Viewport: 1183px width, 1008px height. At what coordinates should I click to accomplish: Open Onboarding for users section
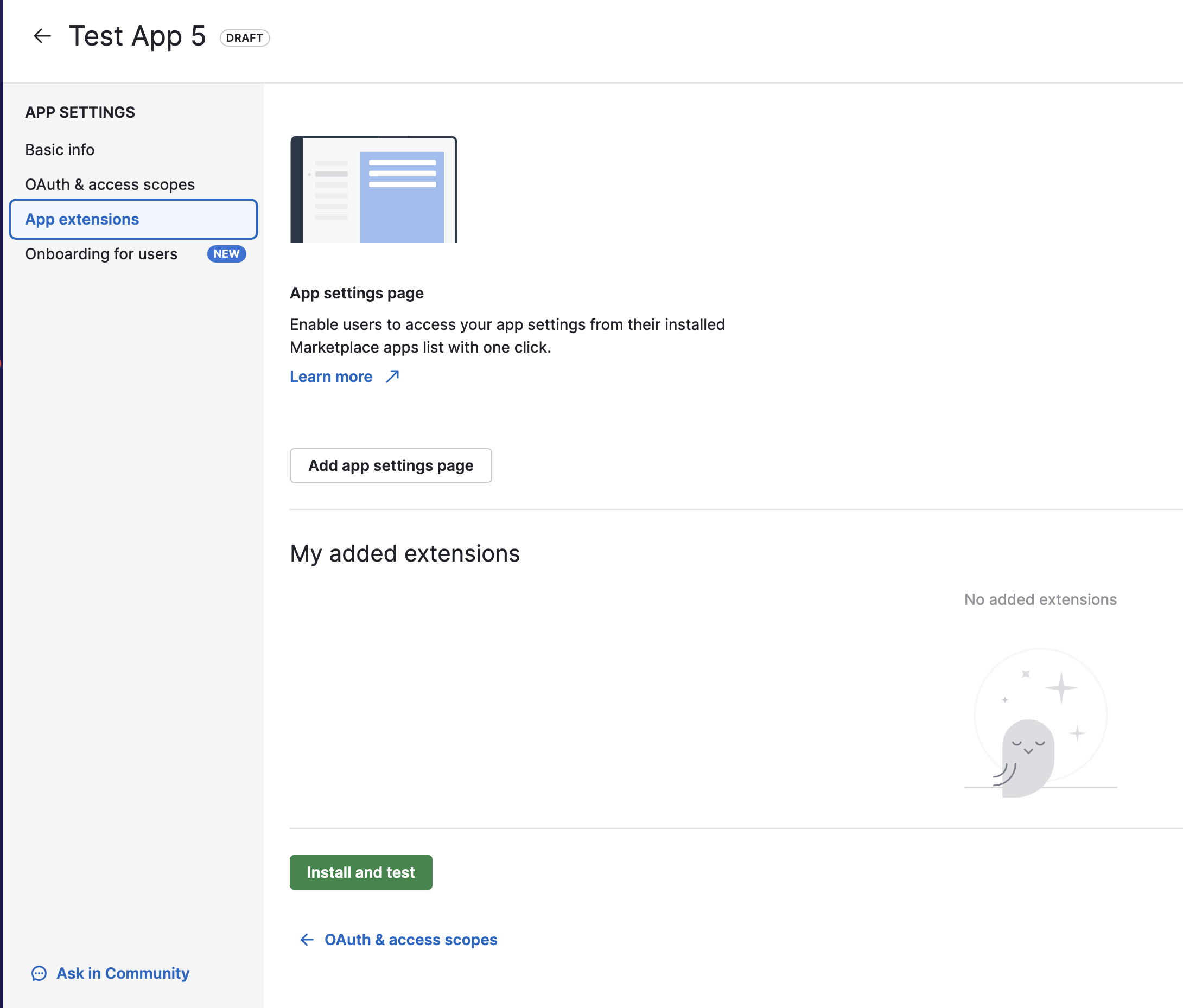pyautogui.click(x=101, y=254)
